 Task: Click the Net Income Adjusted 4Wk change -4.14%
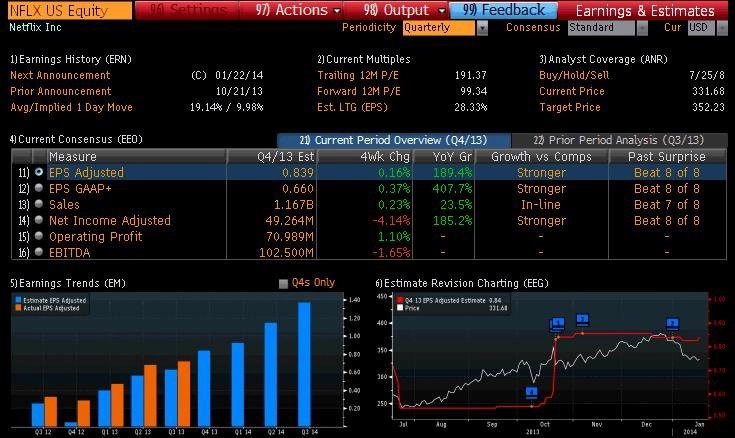(391, 220)
